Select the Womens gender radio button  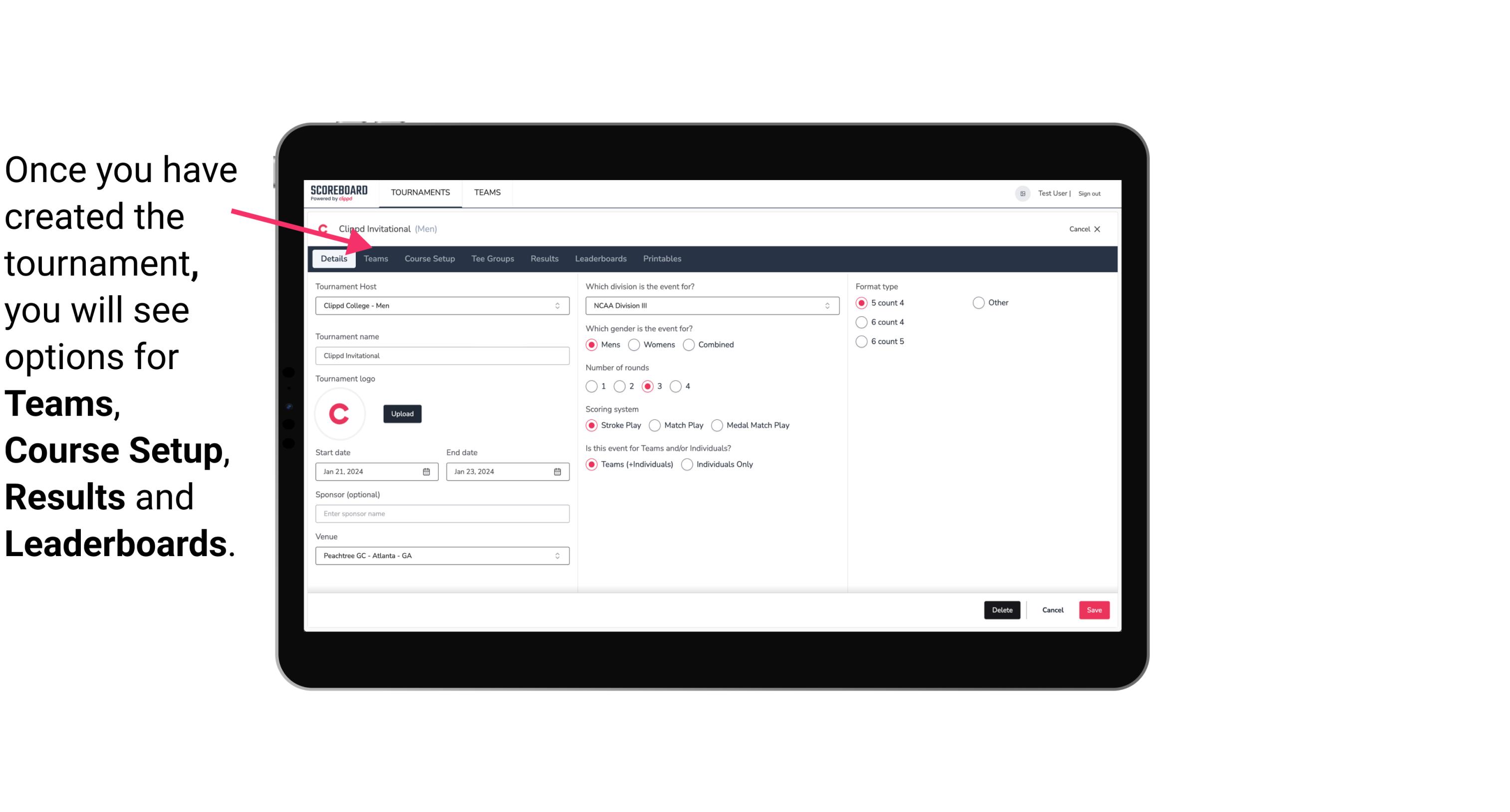tap(633, 344)
